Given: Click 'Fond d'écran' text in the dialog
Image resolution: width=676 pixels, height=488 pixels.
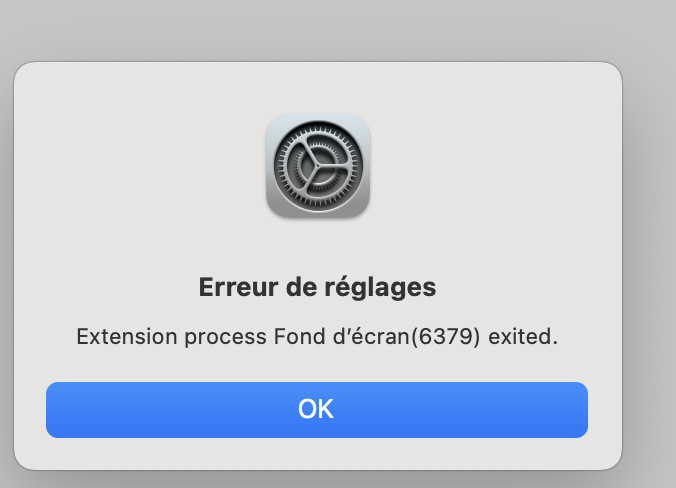Looking at the screenshot, I should pyautogui.click(x=341, y=337).
